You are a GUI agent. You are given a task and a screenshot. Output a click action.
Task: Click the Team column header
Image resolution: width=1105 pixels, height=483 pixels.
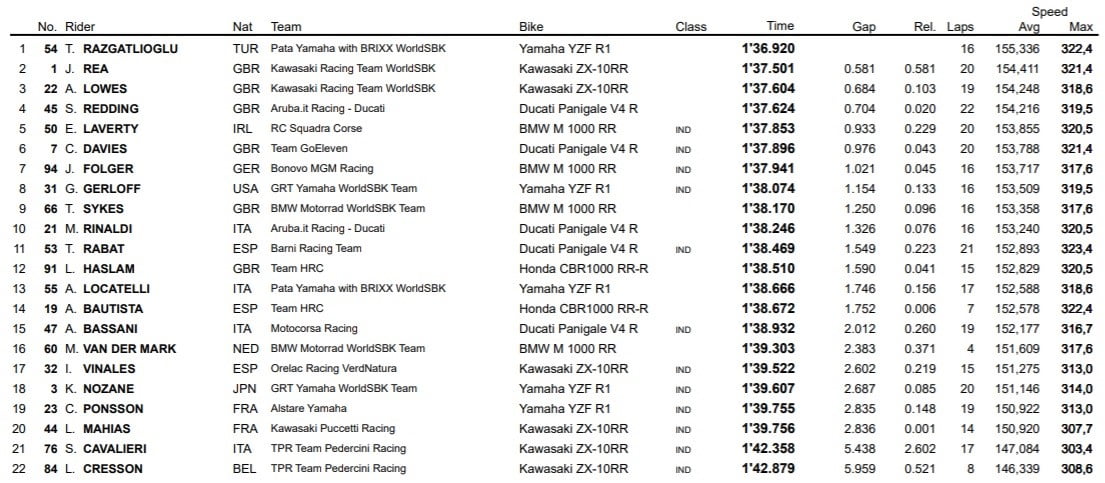[285, 27]
